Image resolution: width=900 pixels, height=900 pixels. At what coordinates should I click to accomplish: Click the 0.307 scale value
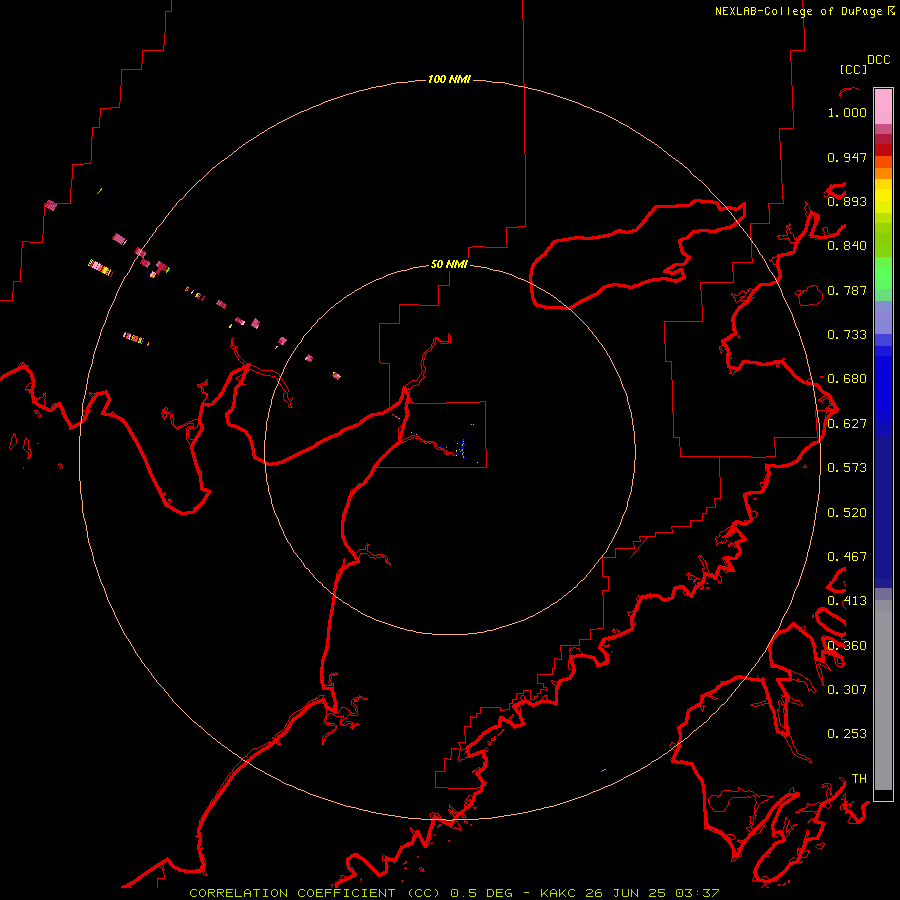(847, 690)
